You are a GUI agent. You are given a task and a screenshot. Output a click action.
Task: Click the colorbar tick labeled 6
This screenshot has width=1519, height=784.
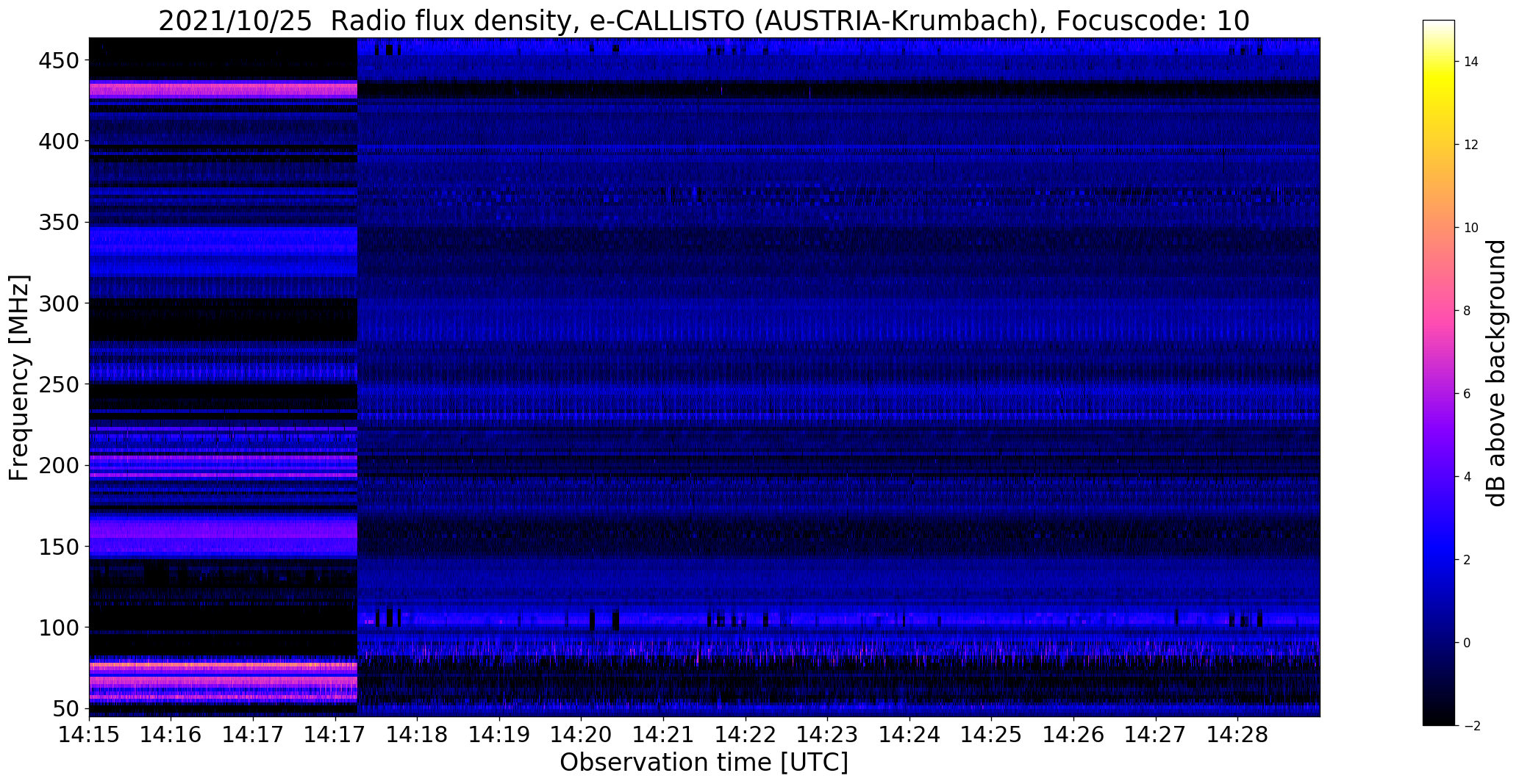(x=1467, y=394)
